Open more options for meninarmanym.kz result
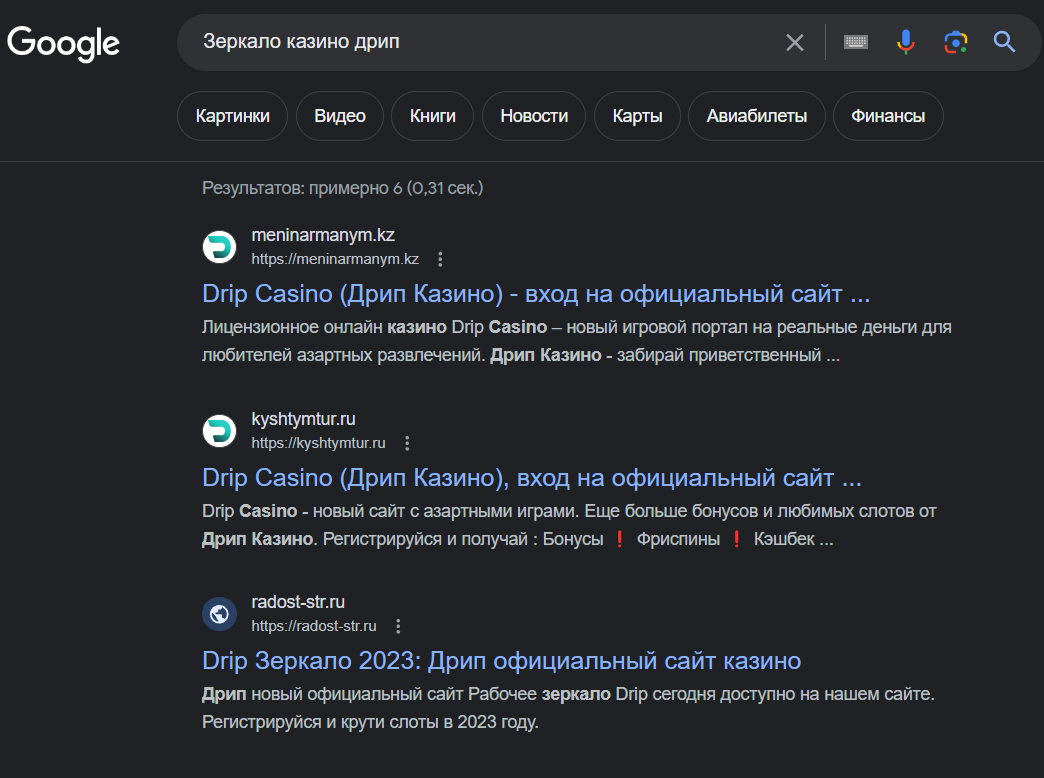 coord(440,259)
